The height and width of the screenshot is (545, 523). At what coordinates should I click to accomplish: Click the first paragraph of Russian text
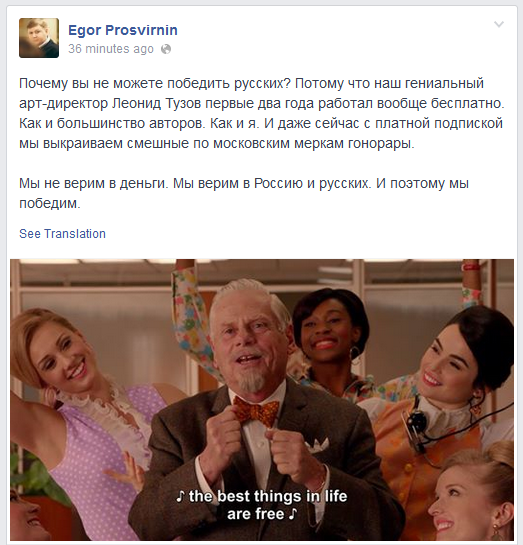pos(261,113)
